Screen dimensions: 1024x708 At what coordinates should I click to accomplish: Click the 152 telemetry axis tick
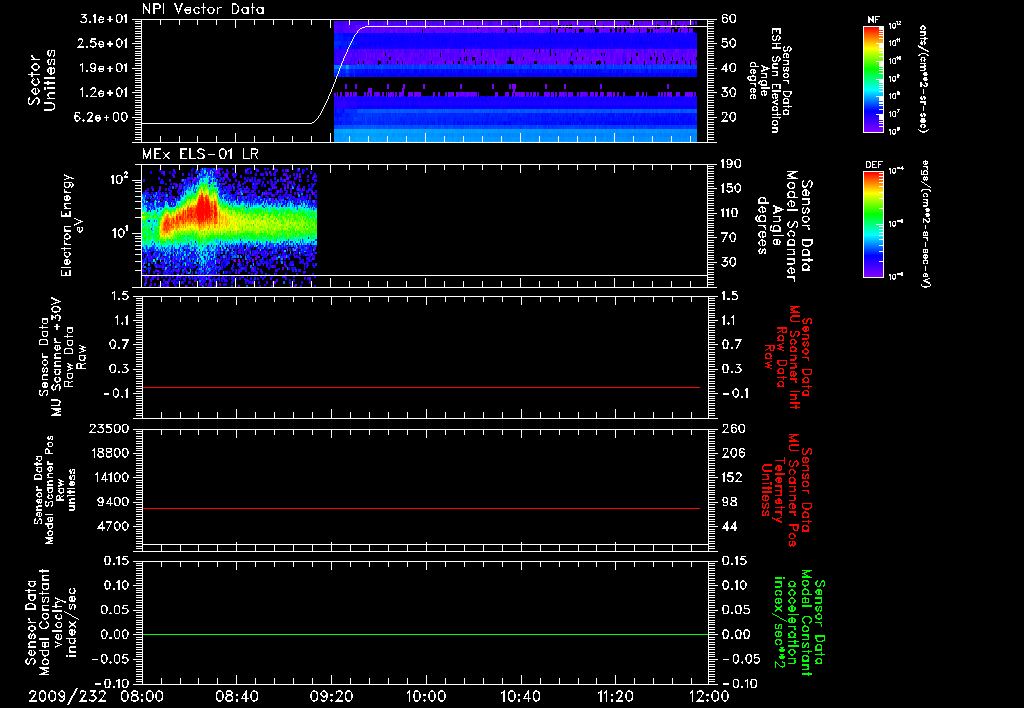click(x=733, y=477)
